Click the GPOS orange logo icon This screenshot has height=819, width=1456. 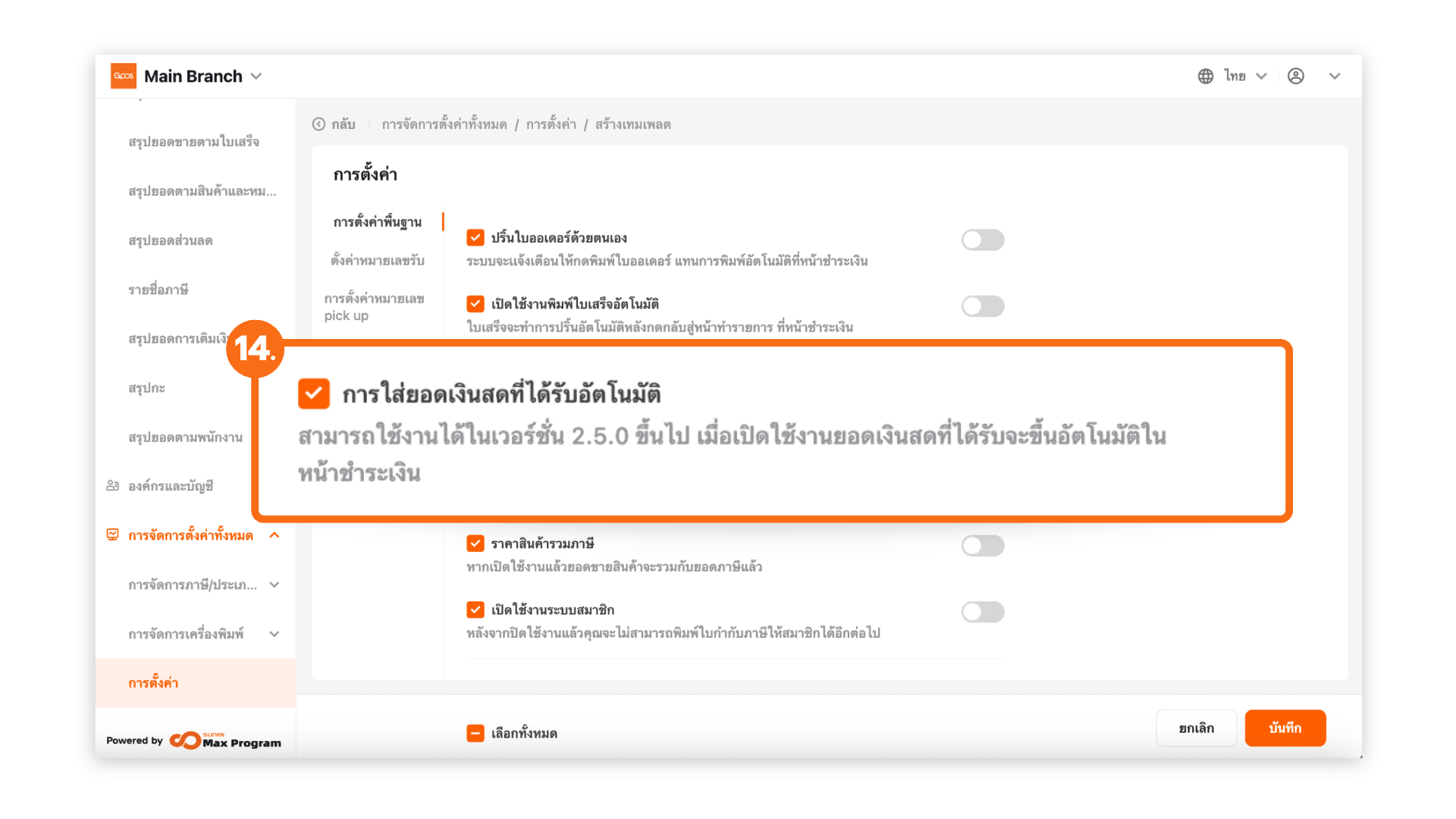pyautogui.click(x=124, y=76)
